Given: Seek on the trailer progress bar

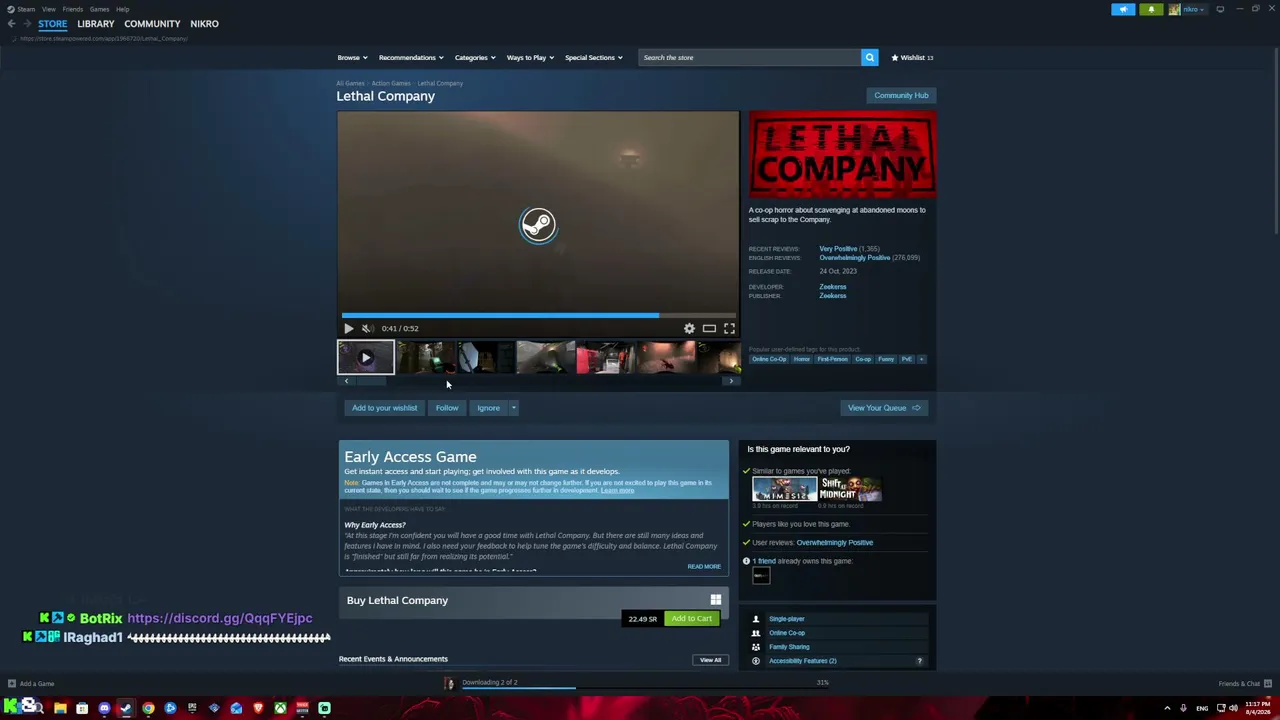Looking at the screenshot, I should point(538,315).
